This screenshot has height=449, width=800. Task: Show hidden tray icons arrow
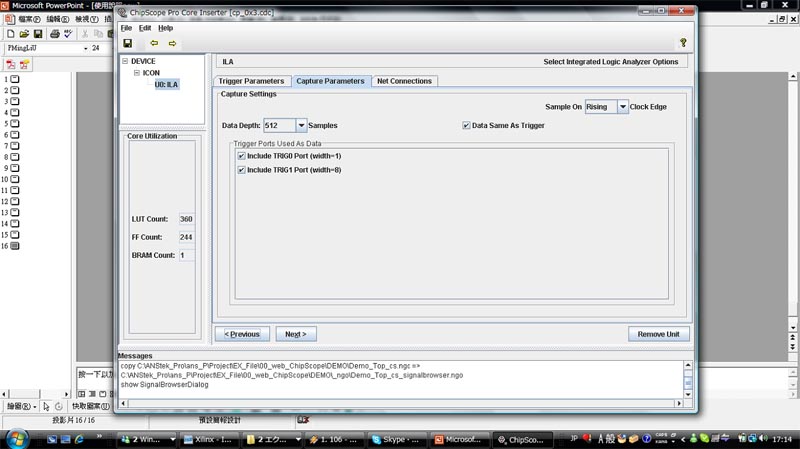(683, 439)
